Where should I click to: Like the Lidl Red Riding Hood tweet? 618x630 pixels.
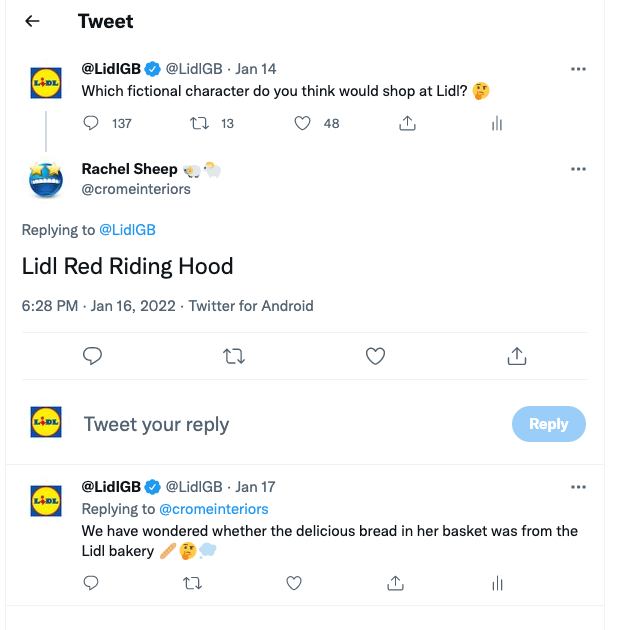(375, 356)
